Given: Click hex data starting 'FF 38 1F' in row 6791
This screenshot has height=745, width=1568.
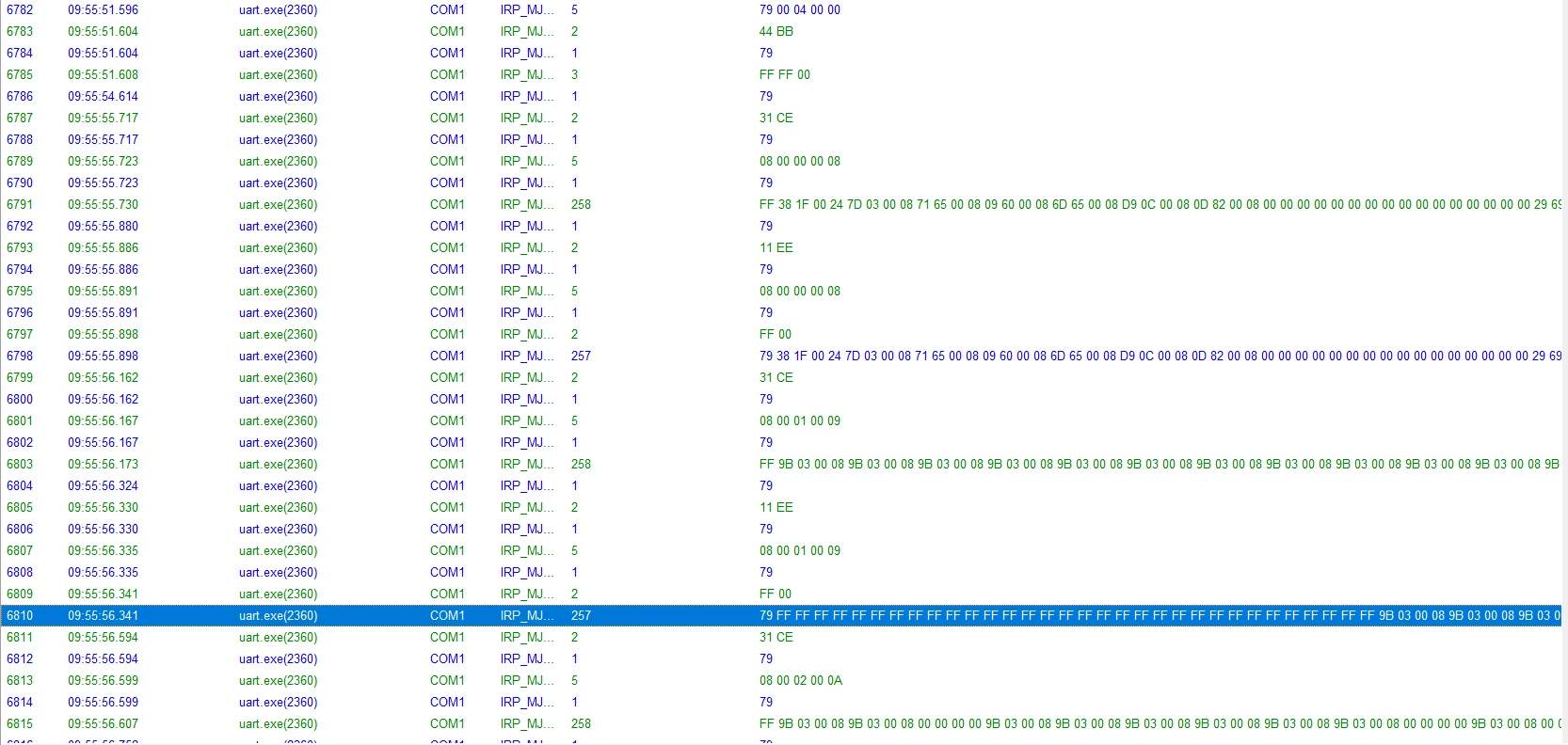Looking at the screenshot, I should coord(1160,205).
